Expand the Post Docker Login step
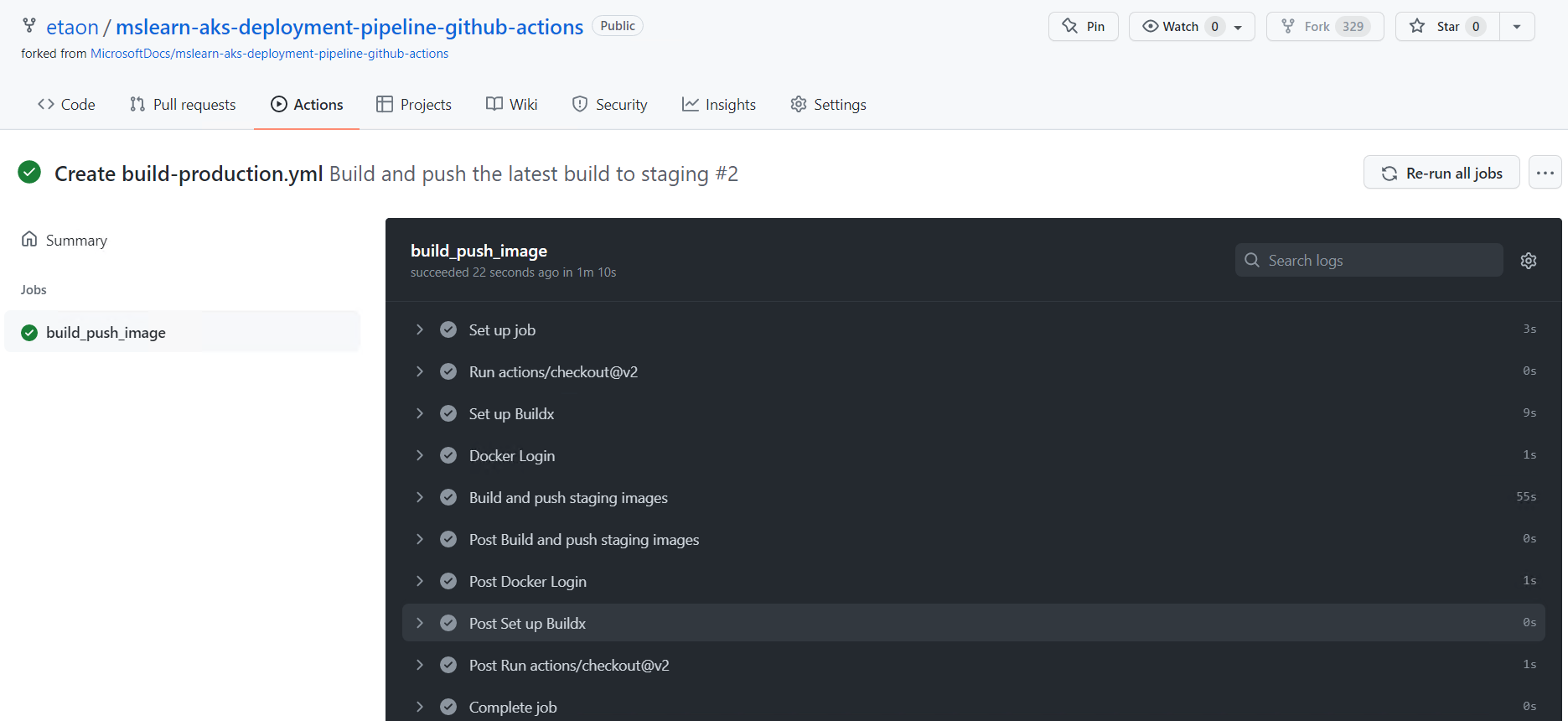The height and width of the screenshot is (721, 1568). click(420, 581)
